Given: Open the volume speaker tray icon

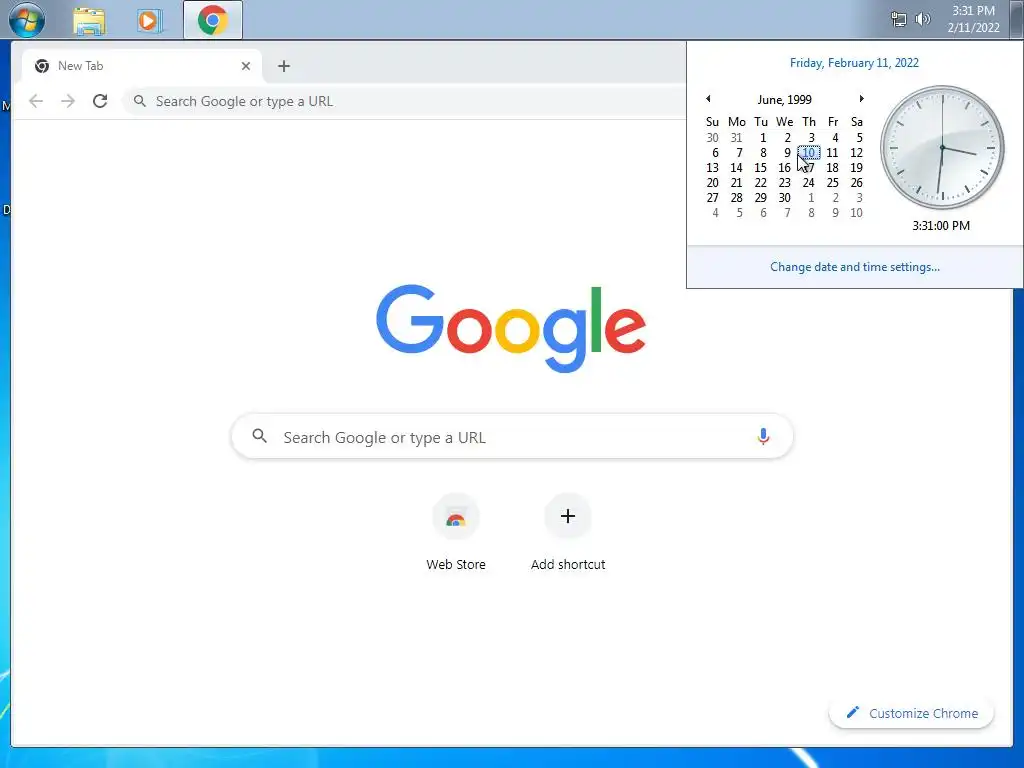Looking at the screenshot, I should 922,19.
